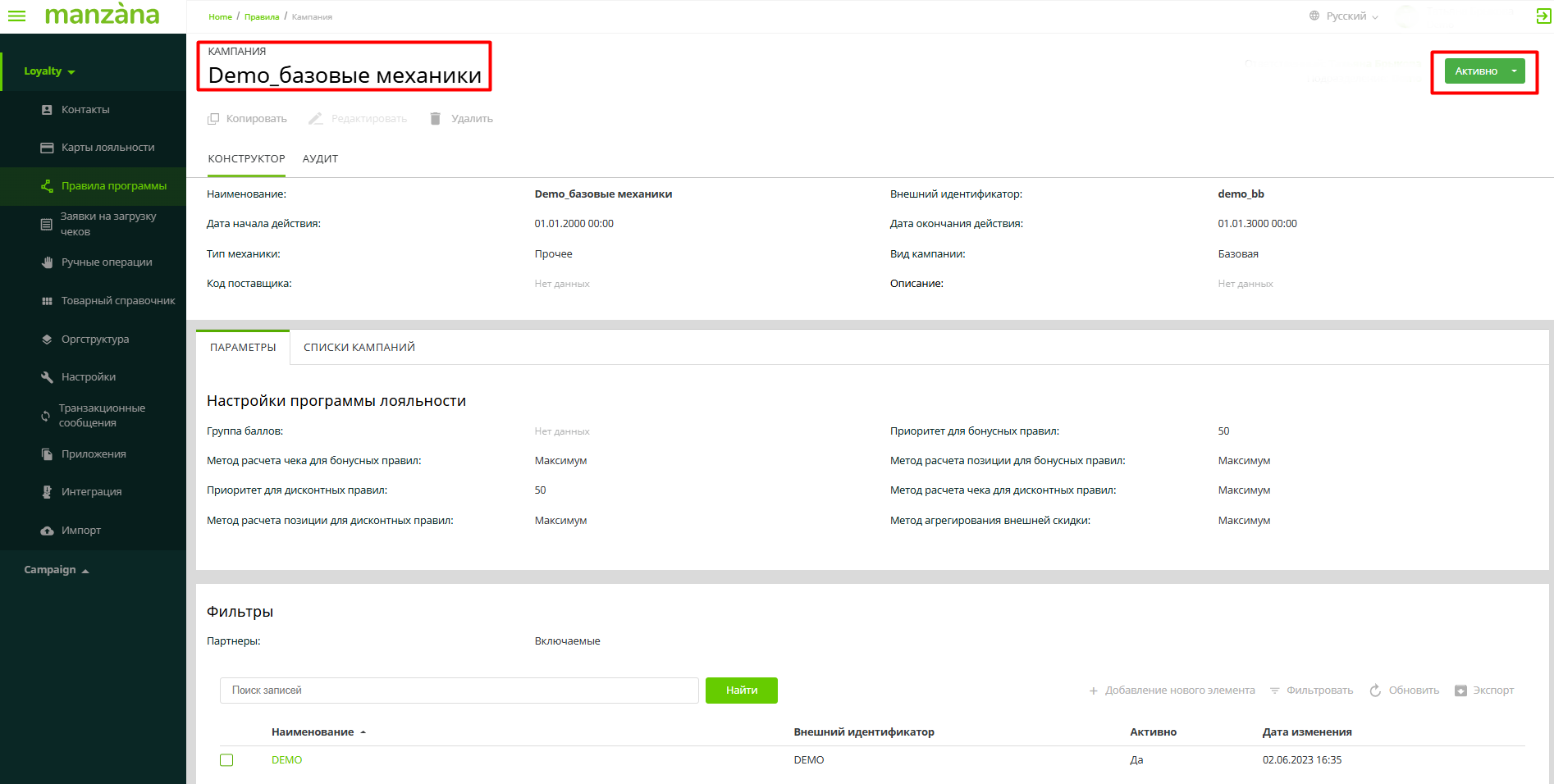Collapse the Loyalty sidebar section
Image resolution: width=1554 pixels, height=784 pixels.
pyautogui.click(x=49, y=71)
